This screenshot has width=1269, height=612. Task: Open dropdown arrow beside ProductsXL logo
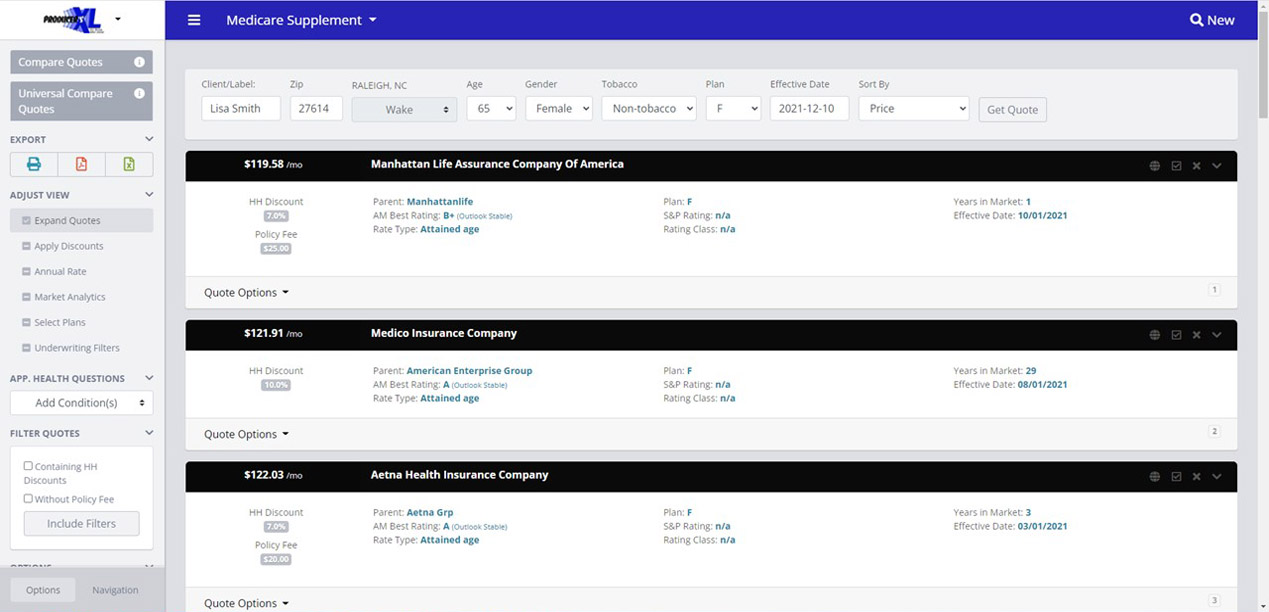pos(118,19)
